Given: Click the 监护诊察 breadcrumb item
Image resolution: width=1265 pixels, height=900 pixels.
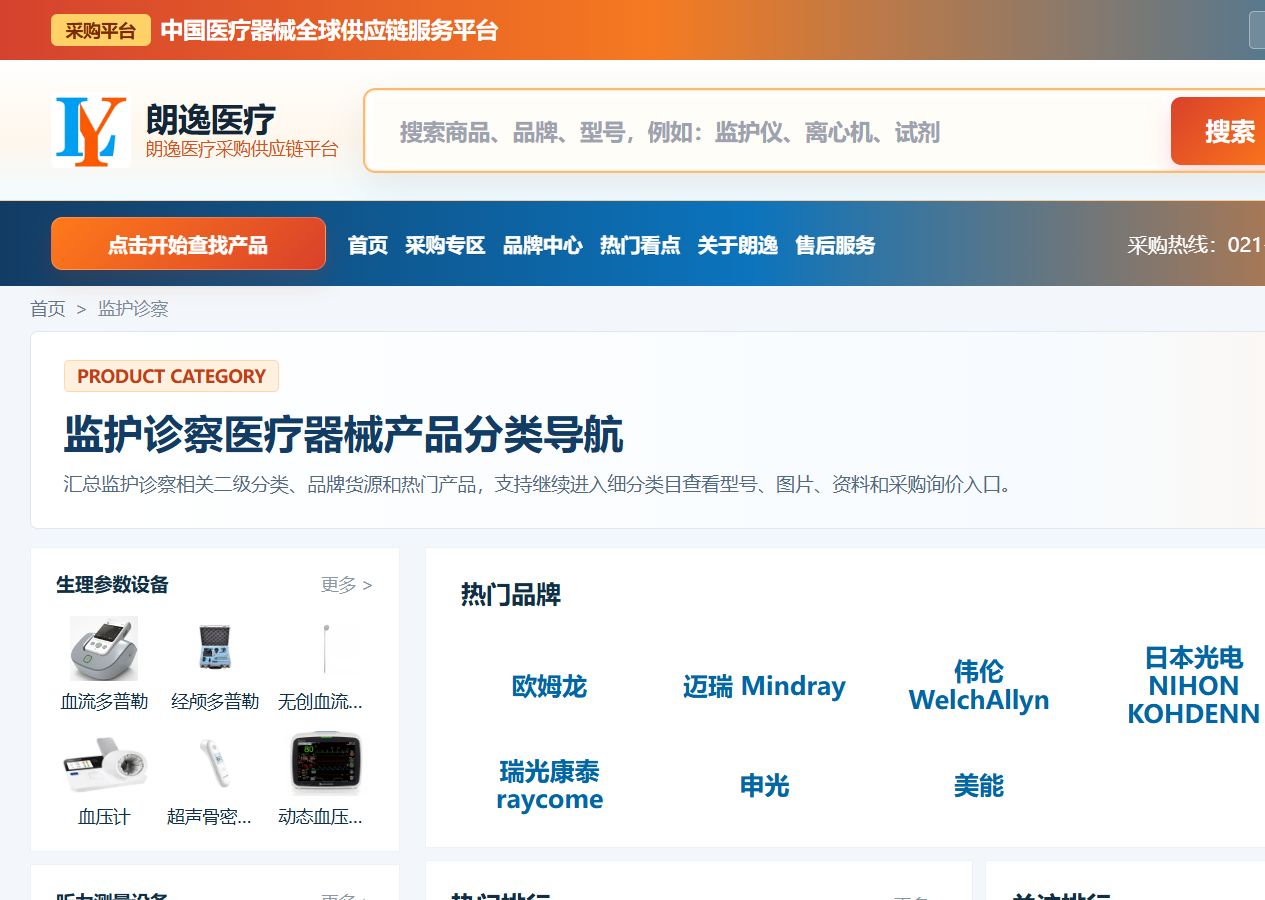Looking at the screenshot, I should [133, 309].
